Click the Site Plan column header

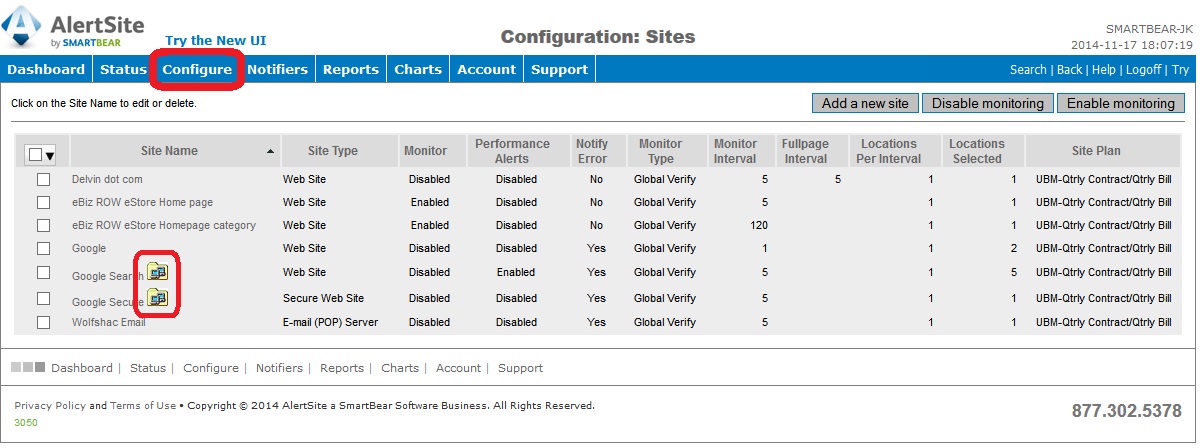1096,151
